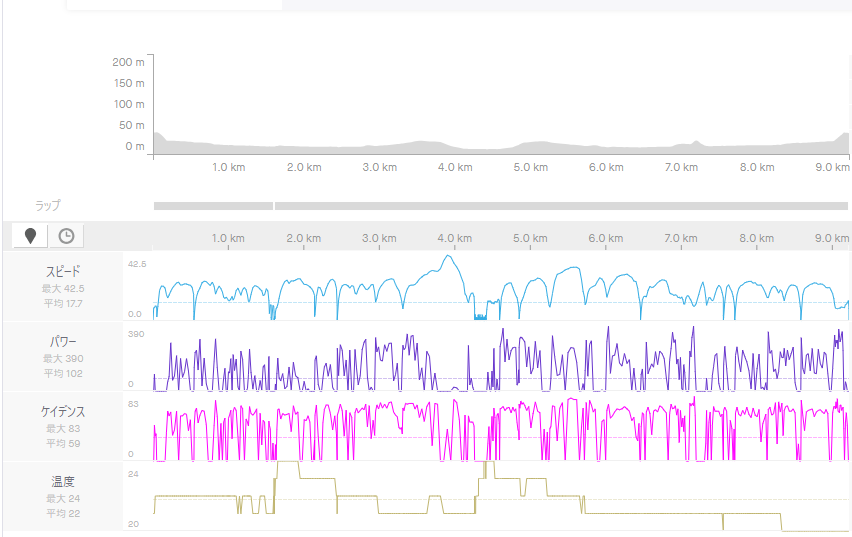Click the ケイデンス chart label
The height and width of the screenshot is (537, 852).
click(63, 411)
